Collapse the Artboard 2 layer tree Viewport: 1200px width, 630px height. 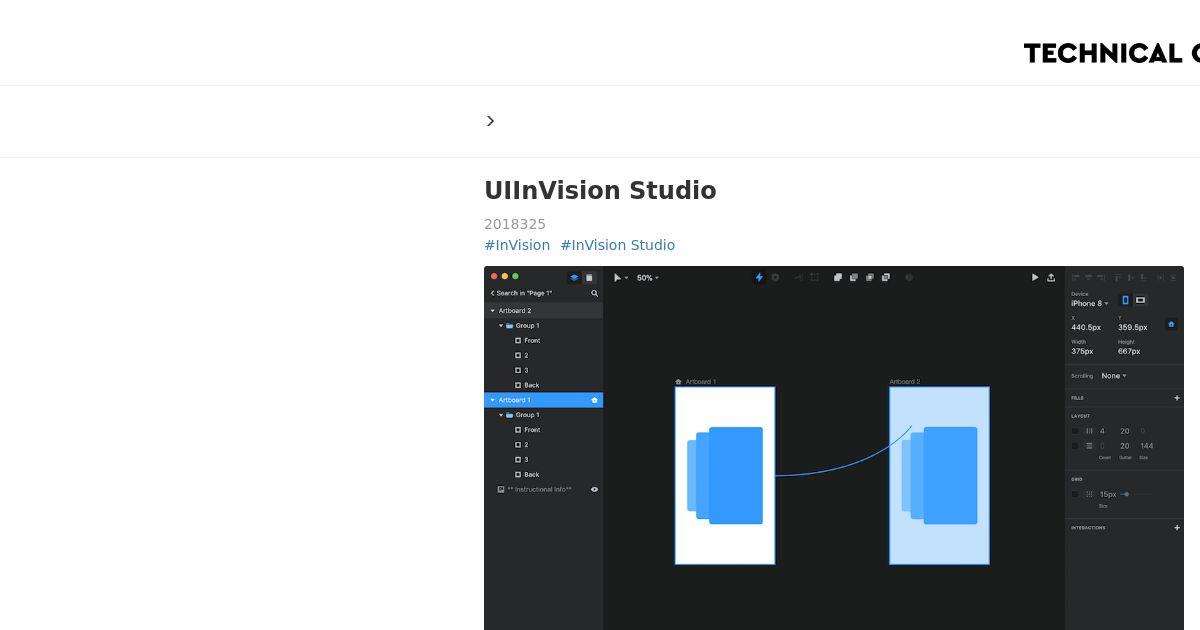[493, 311]
